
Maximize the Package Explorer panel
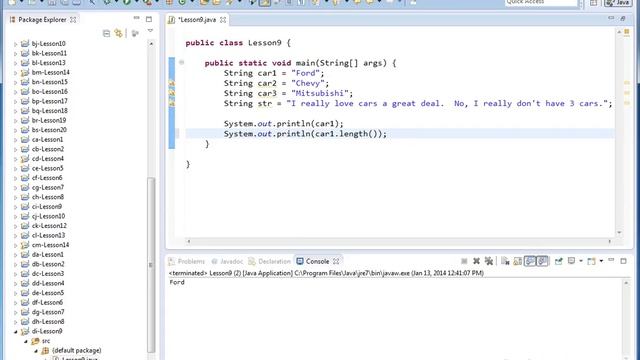(x=149, y=19)
